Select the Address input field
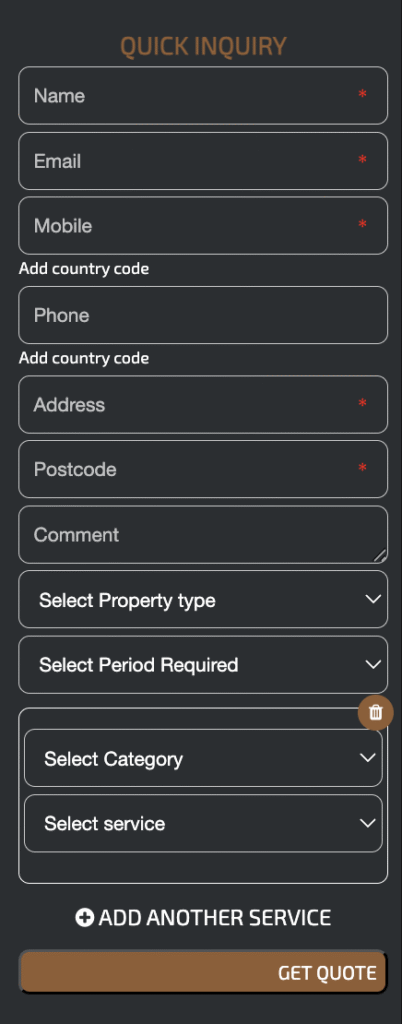402x1024 pixels. (x=203, y=404)
